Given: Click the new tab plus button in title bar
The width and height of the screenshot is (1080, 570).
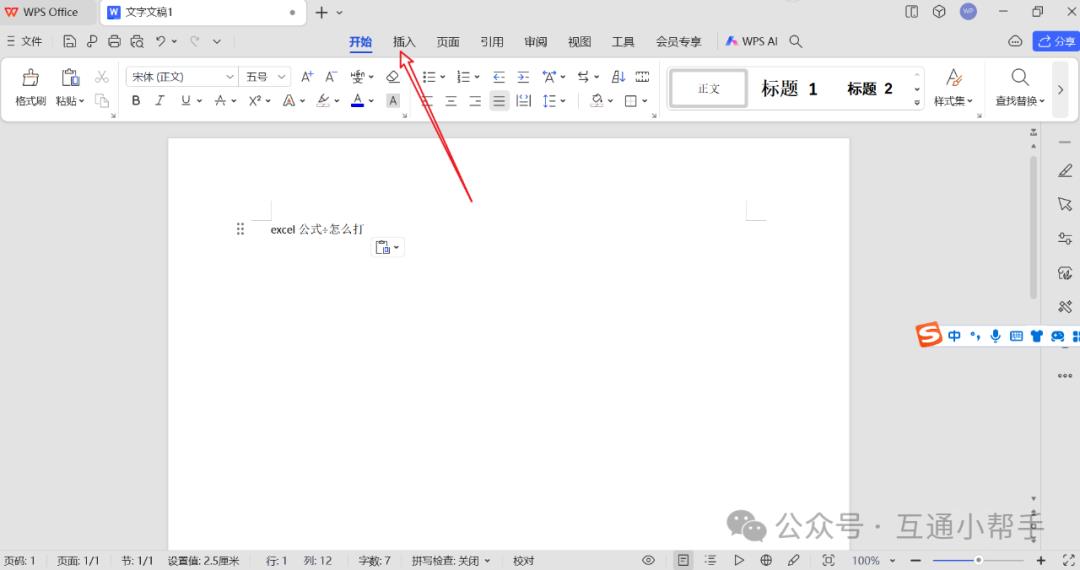Looking at the screenshot, I should (x=321, y=12).
